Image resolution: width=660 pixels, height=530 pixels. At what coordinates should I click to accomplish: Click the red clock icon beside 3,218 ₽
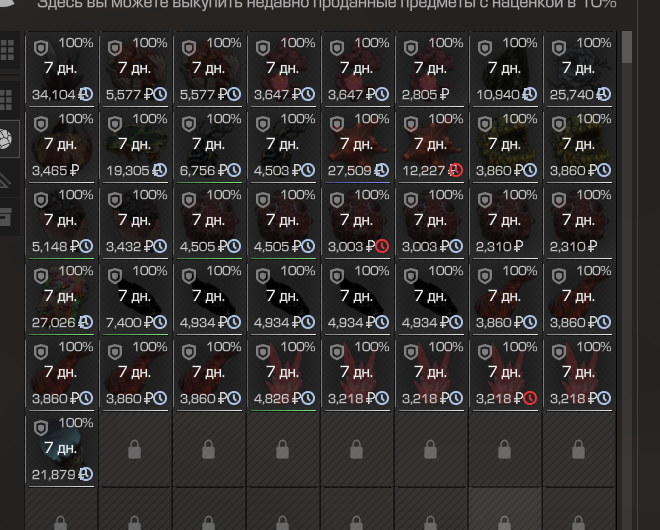[530, 398]
